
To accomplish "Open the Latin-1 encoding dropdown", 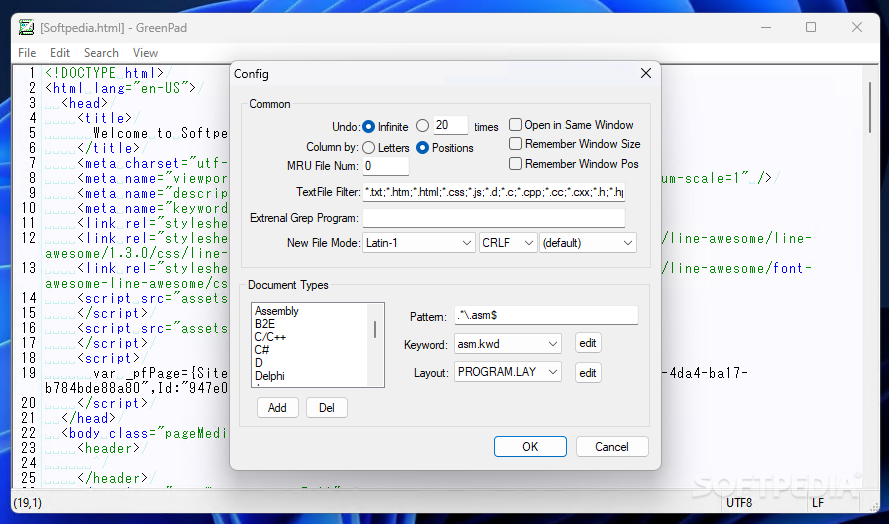I will [418, 243].
